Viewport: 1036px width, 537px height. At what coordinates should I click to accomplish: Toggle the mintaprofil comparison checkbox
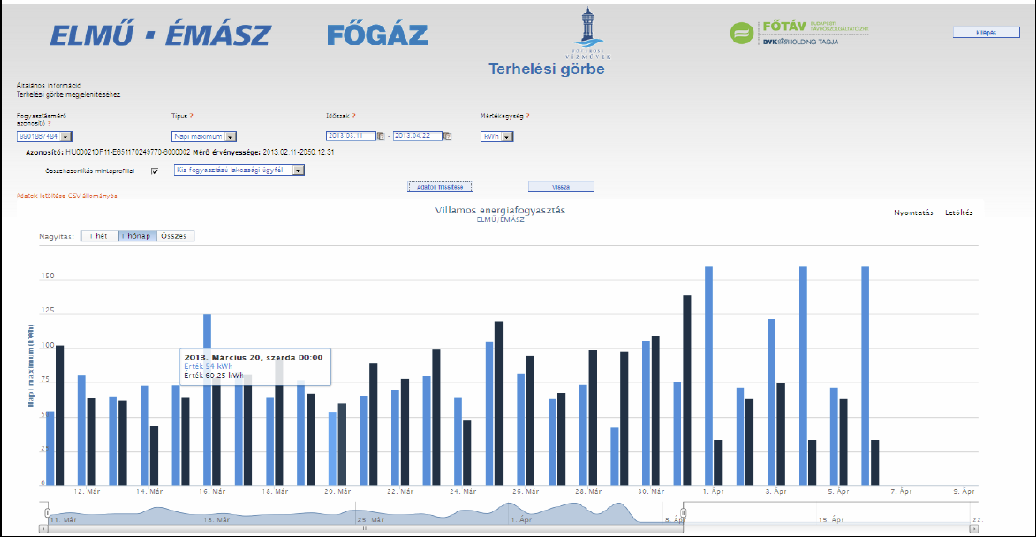[155, 171]
